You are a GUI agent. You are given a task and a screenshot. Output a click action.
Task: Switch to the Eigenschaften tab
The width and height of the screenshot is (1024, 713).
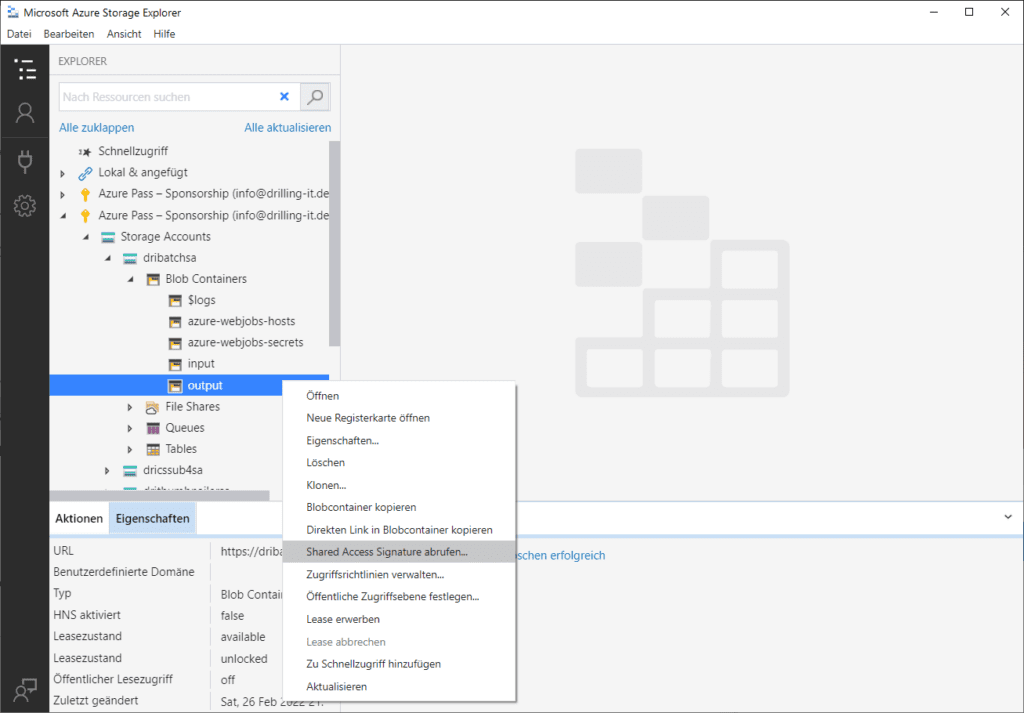pos(153,518)
